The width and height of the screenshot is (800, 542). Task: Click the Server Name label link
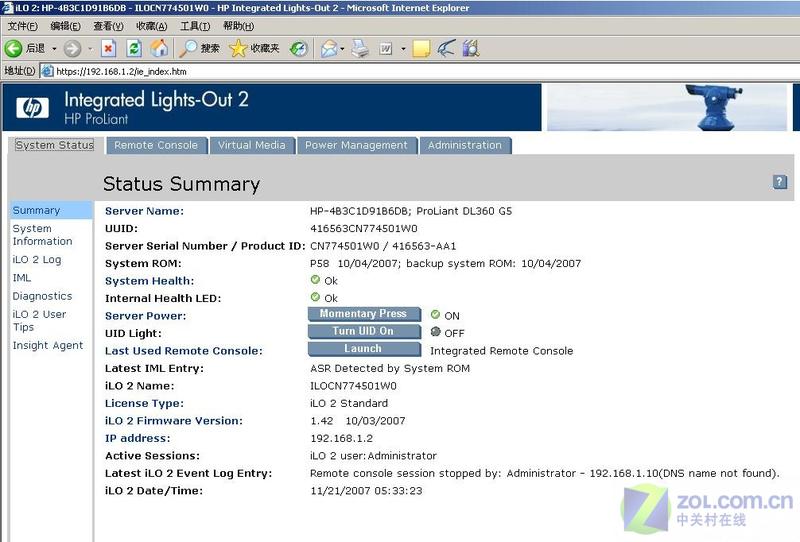coord(144,211)
